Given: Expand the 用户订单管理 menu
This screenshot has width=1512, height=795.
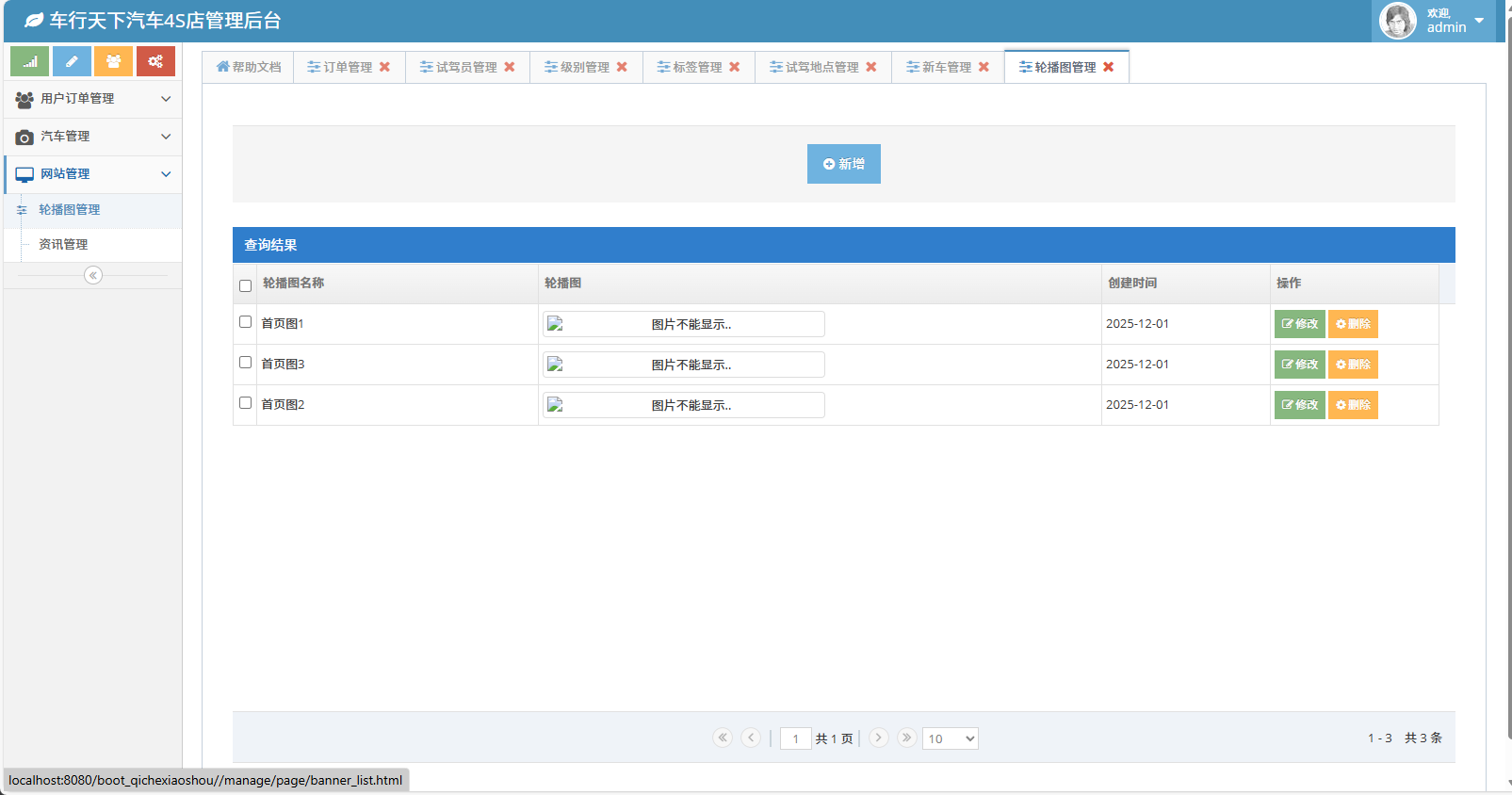Looking at the screenshot, I should pyautogui.click(x=92, y=99).
